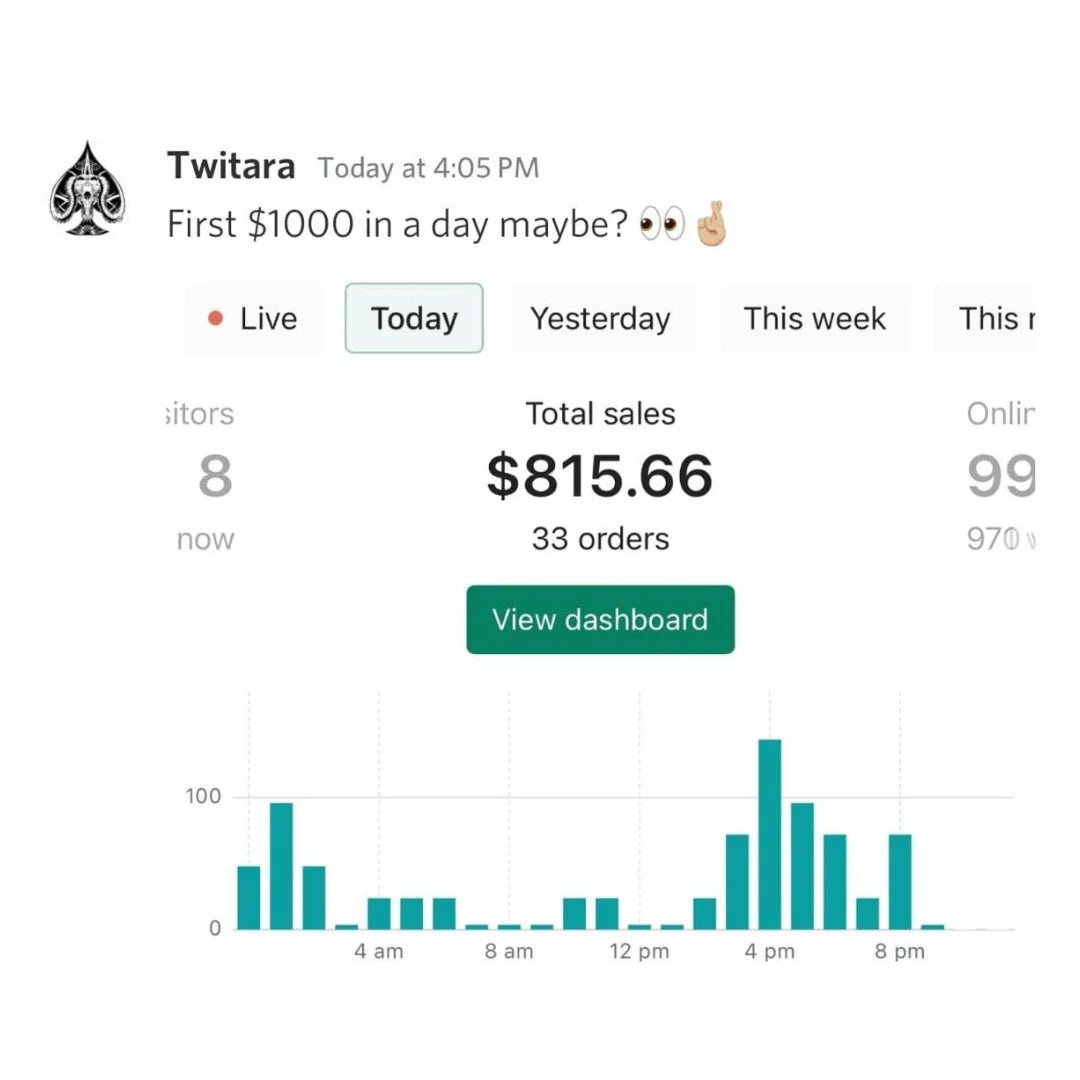
Task: Click the Today at 4:05 PM timestamp
Action: (428, 168)
